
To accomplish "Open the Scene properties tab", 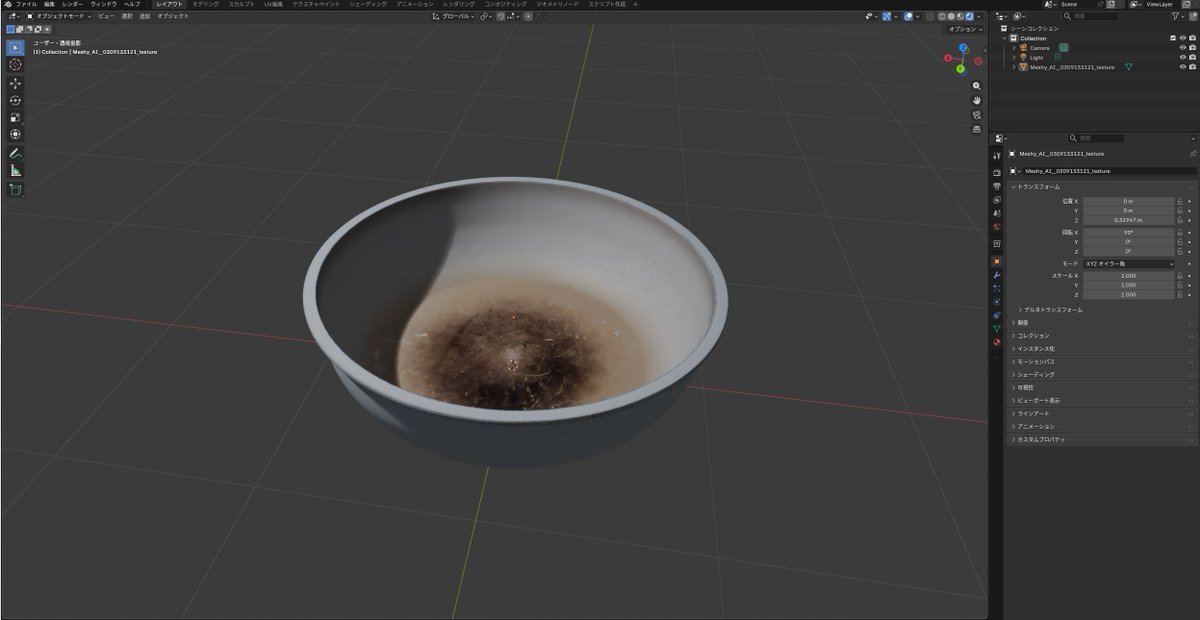I will pyautogui.click(x=996, y=213).
